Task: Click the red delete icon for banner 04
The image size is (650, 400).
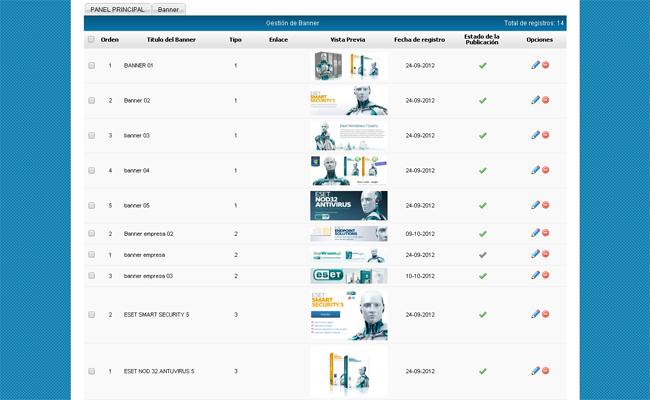Action: point(546,170)
